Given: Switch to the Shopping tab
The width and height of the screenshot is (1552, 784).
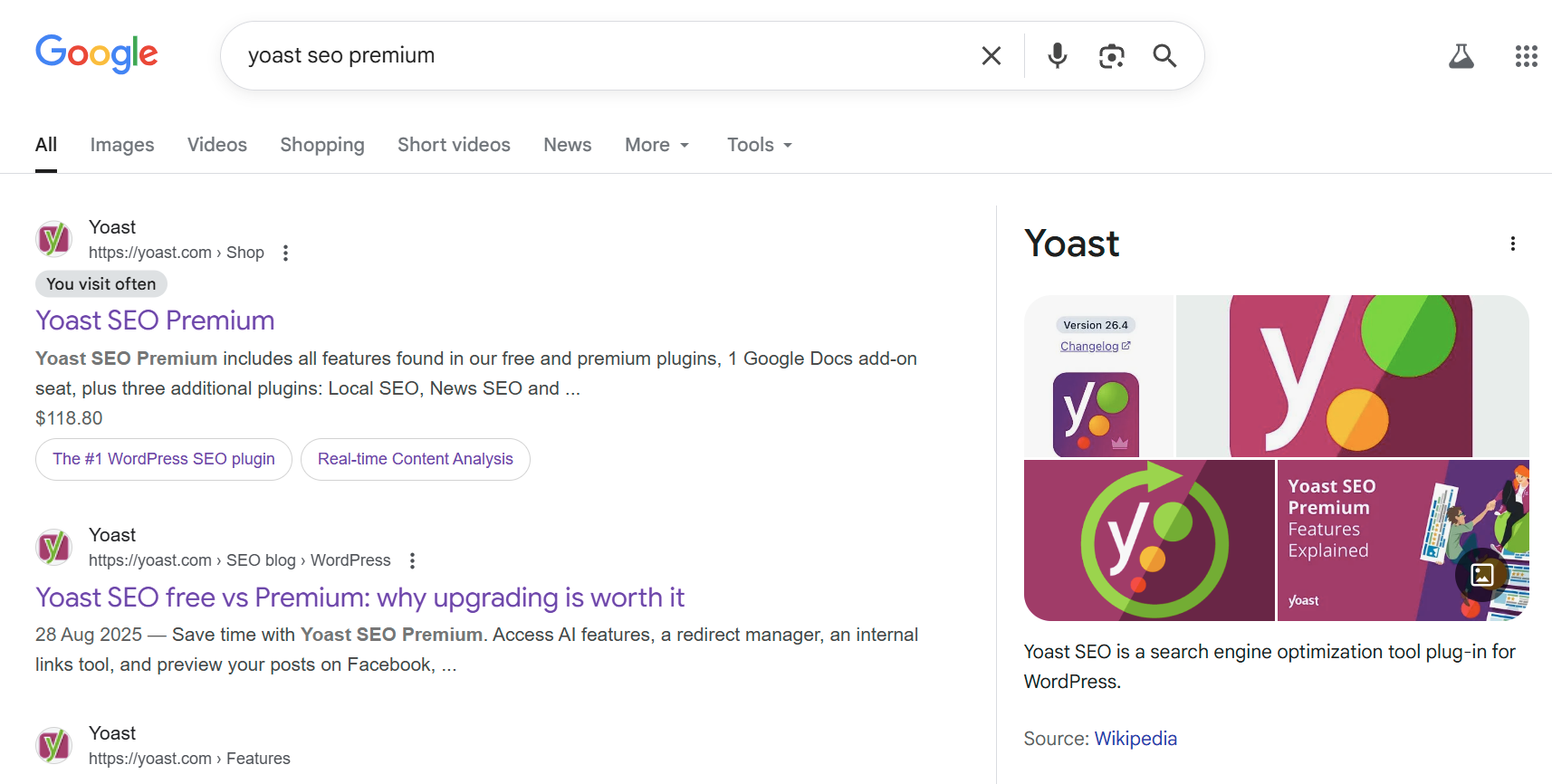Looking at the screenshot, I should click(x=322, y=145).
